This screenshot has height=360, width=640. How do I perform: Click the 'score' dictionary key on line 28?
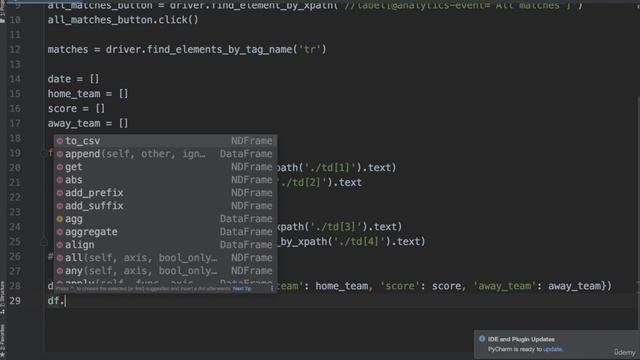click(400, 286)
